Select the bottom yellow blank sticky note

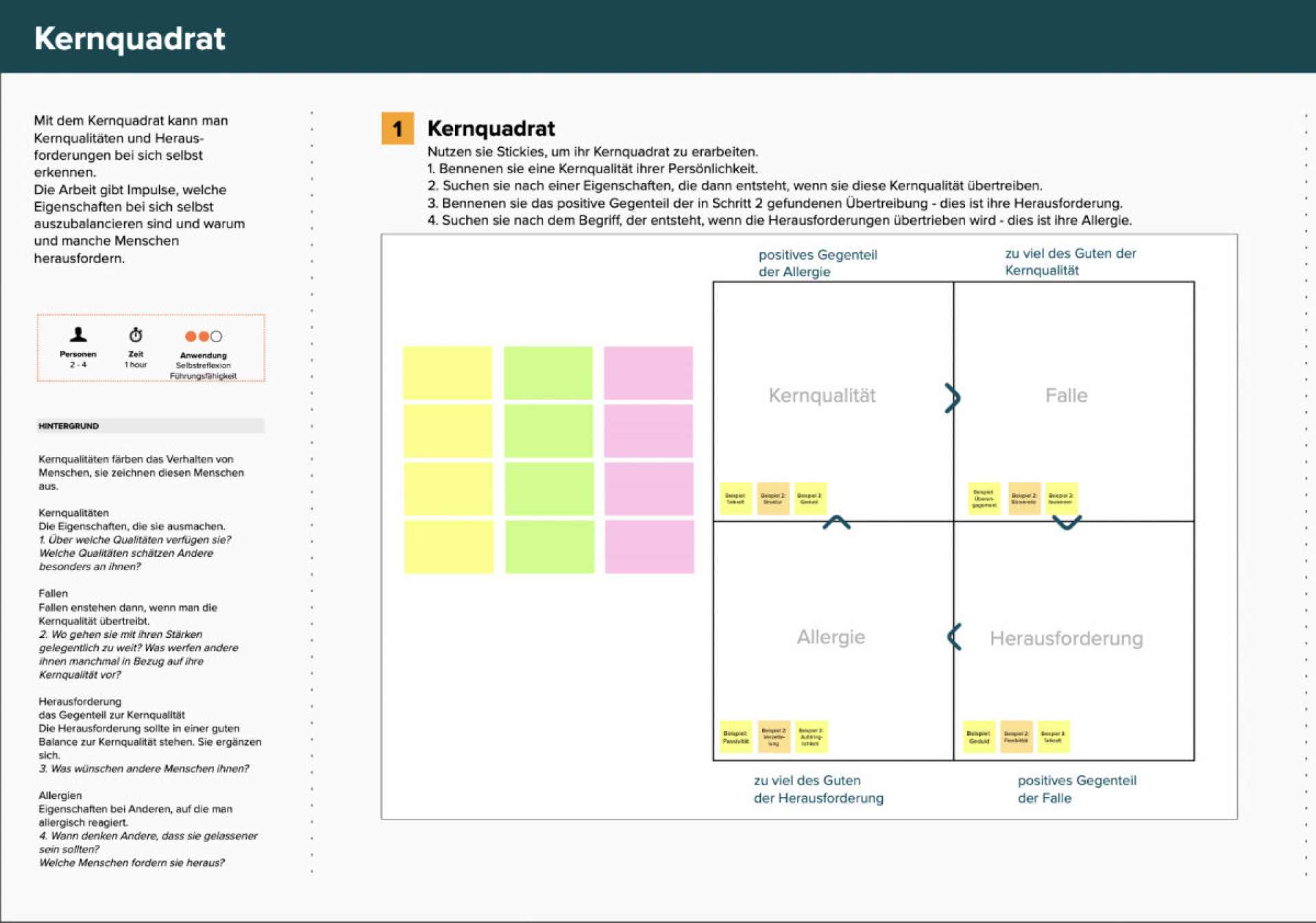point(448,547)
